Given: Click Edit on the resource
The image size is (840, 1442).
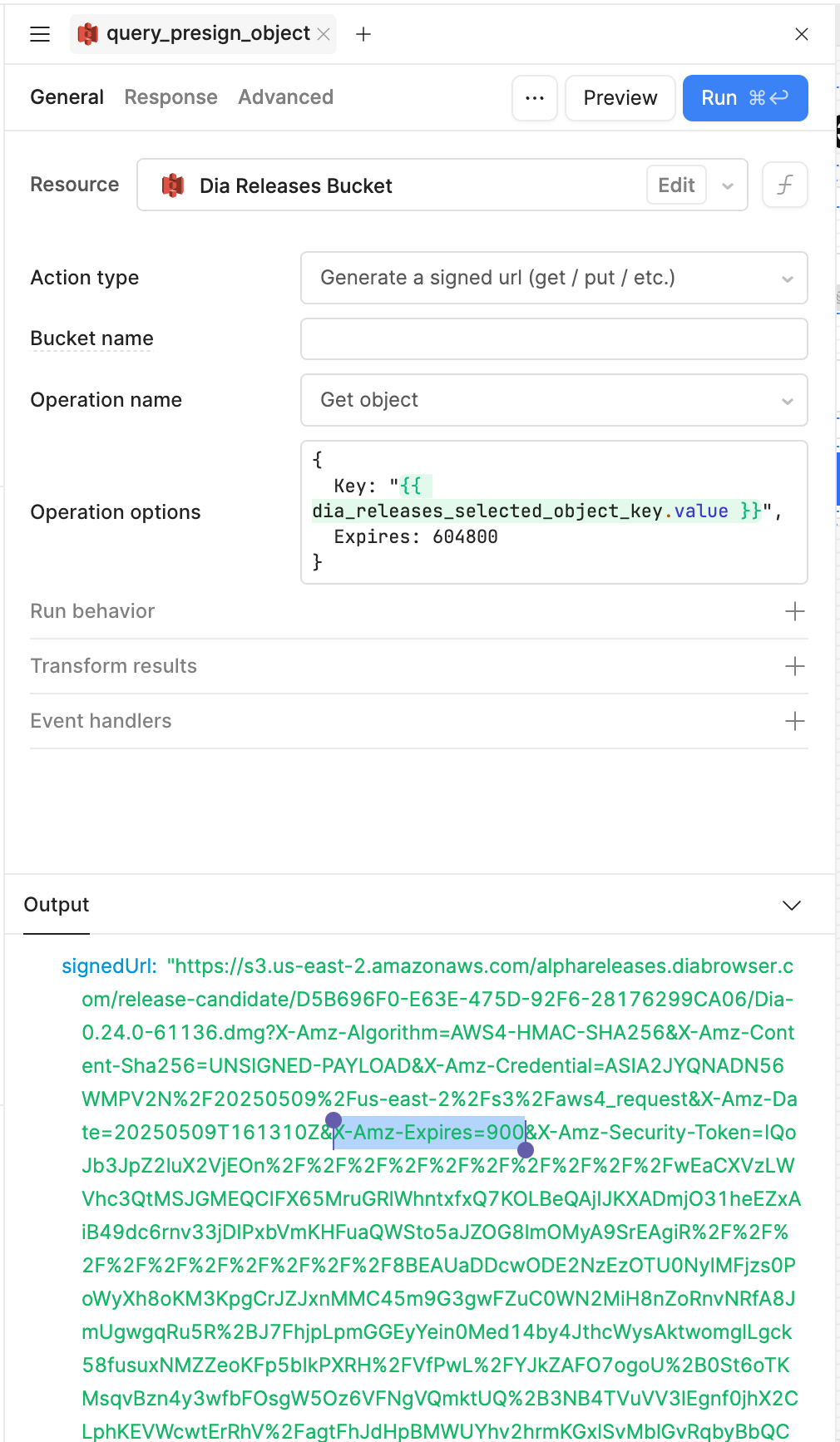Looking at the screenshot, I should tap(676, 185).
